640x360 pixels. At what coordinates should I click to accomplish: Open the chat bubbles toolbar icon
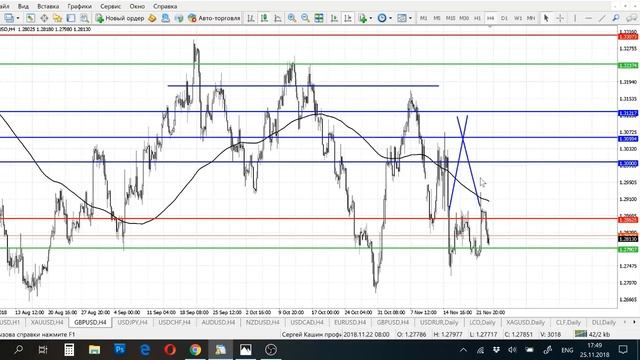point(631,18)
